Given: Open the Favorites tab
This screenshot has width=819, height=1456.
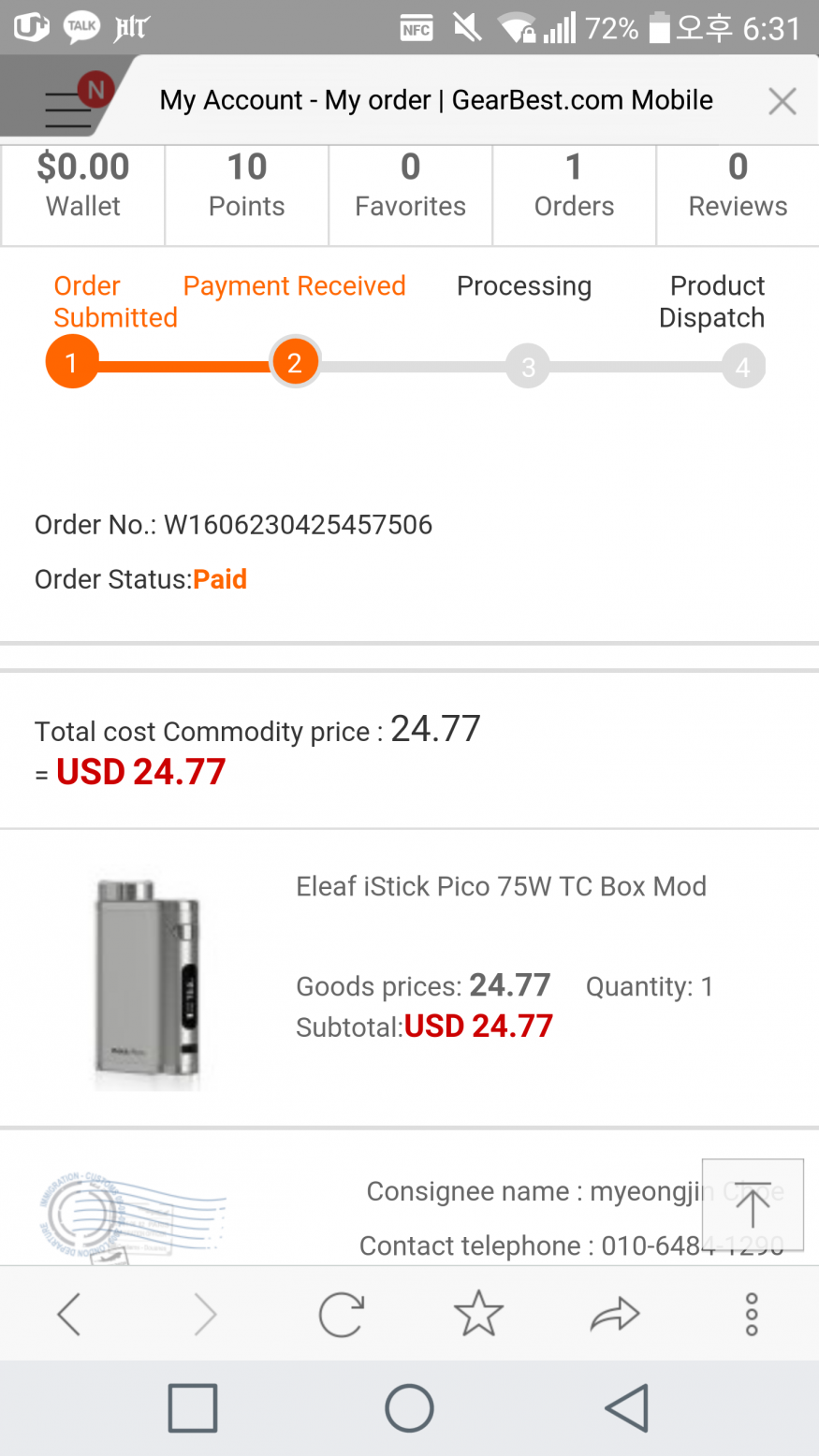Looking at the screenshot, I should point(410,185).
